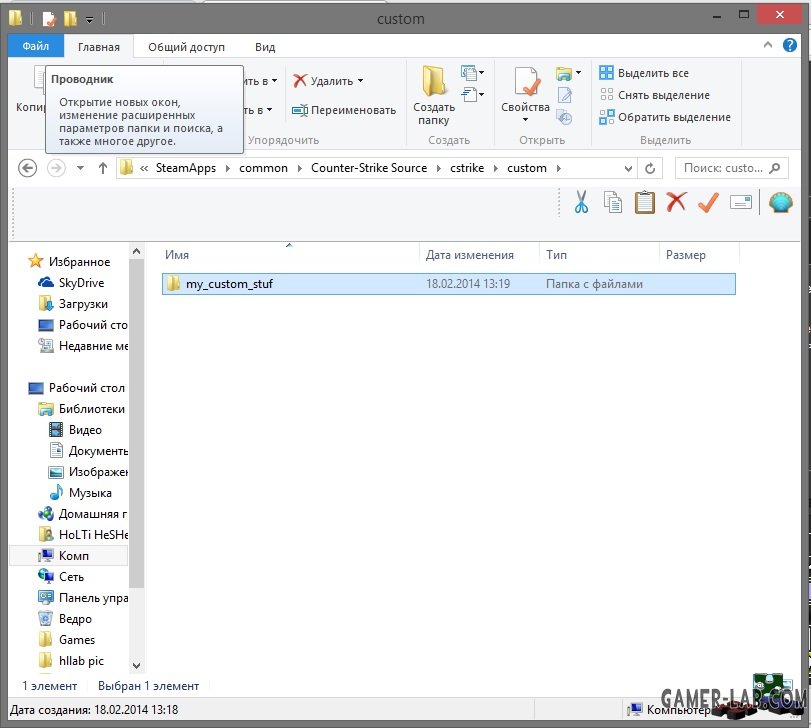
Task: Go up one folder level arrow
Action: 102,168
